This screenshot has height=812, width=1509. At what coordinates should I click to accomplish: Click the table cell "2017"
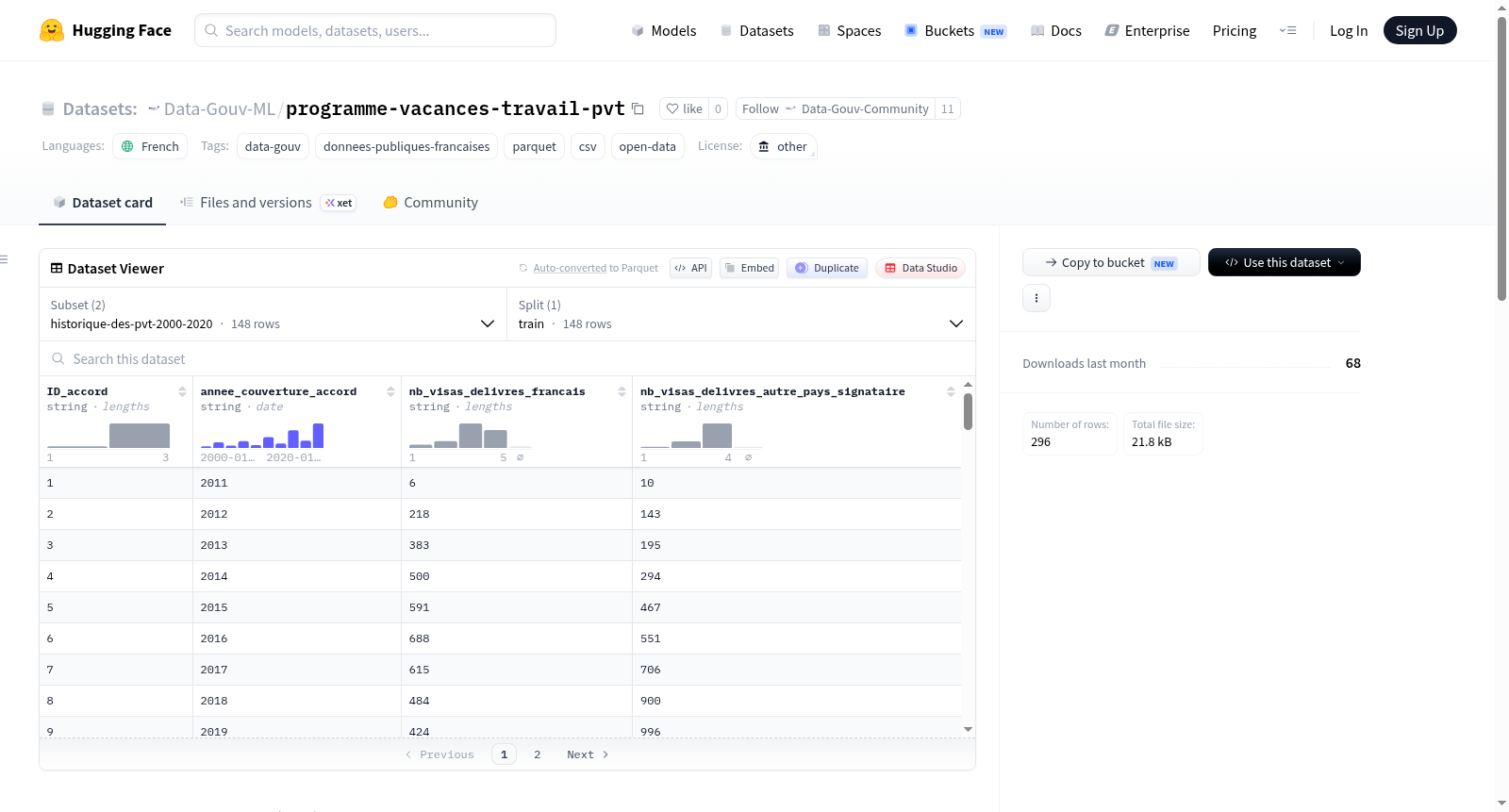click(x=297, y=670)
